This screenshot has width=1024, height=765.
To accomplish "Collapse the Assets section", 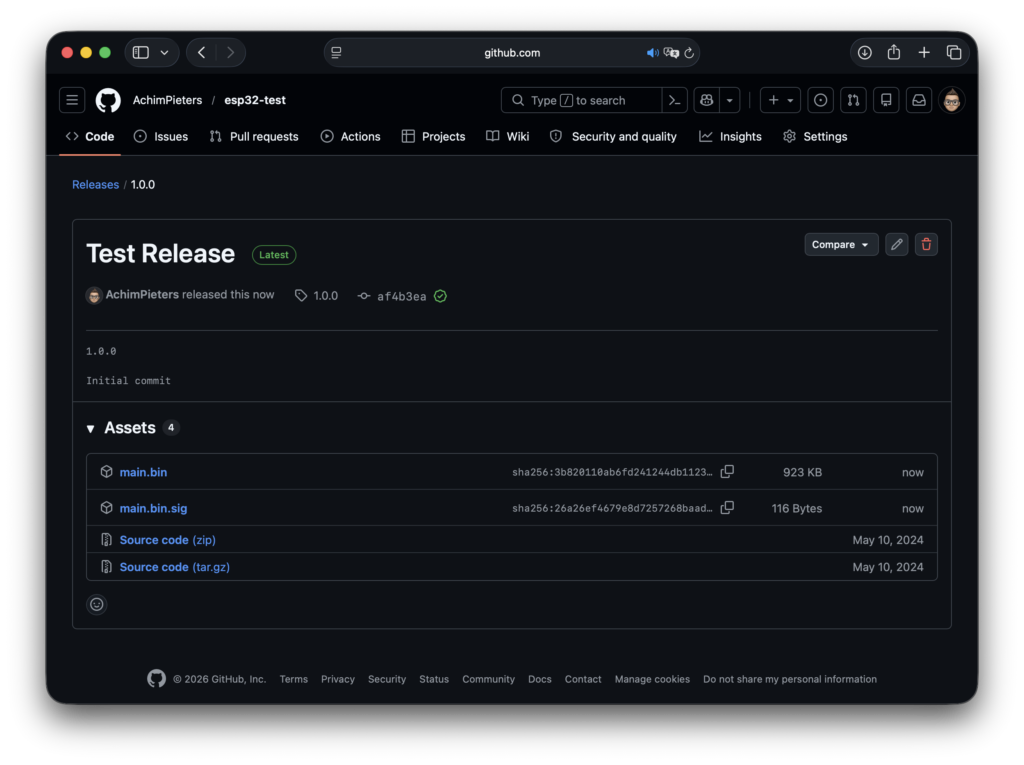I will tap(91, 428).
